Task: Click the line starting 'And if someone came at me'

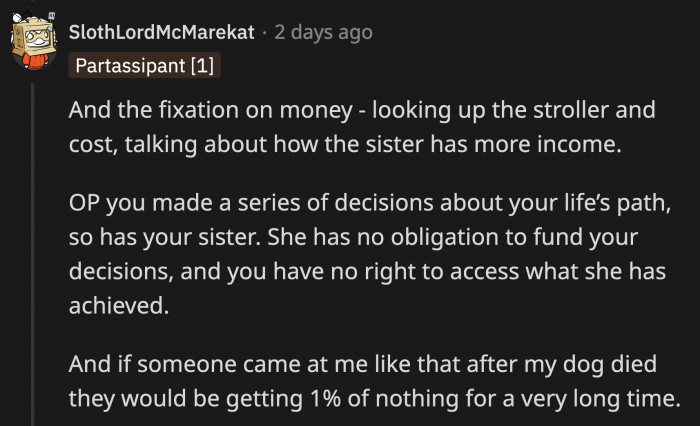Action: click(x=370, y=364)
